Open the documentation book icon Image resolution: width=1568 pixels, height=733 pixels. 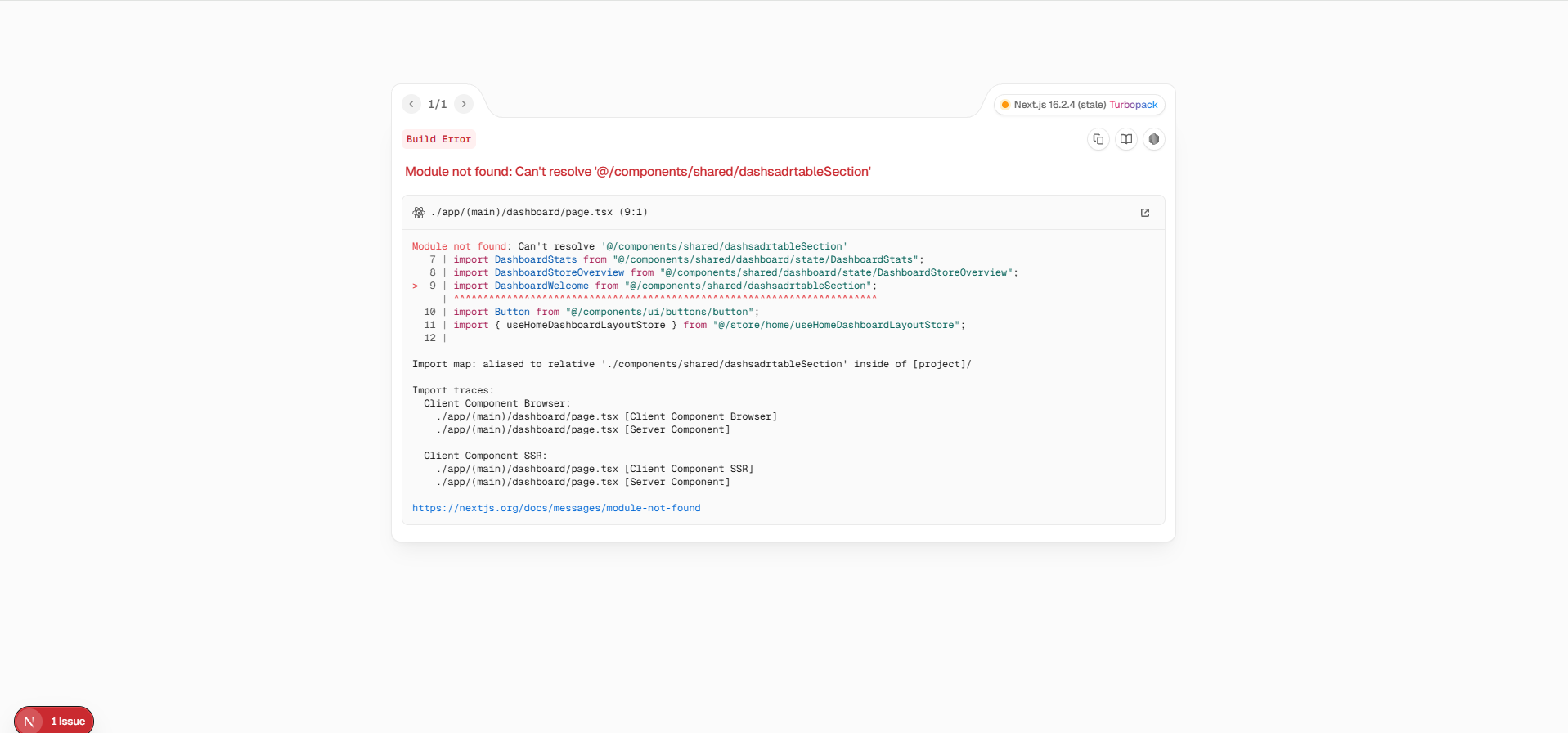point(1126,139)
